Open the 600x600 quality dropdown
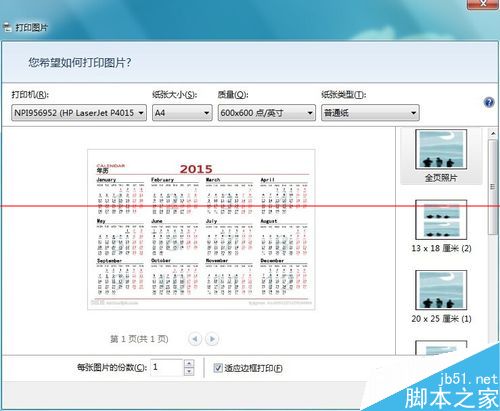This screenshot has width=500, height=411. tap(267, 113)
